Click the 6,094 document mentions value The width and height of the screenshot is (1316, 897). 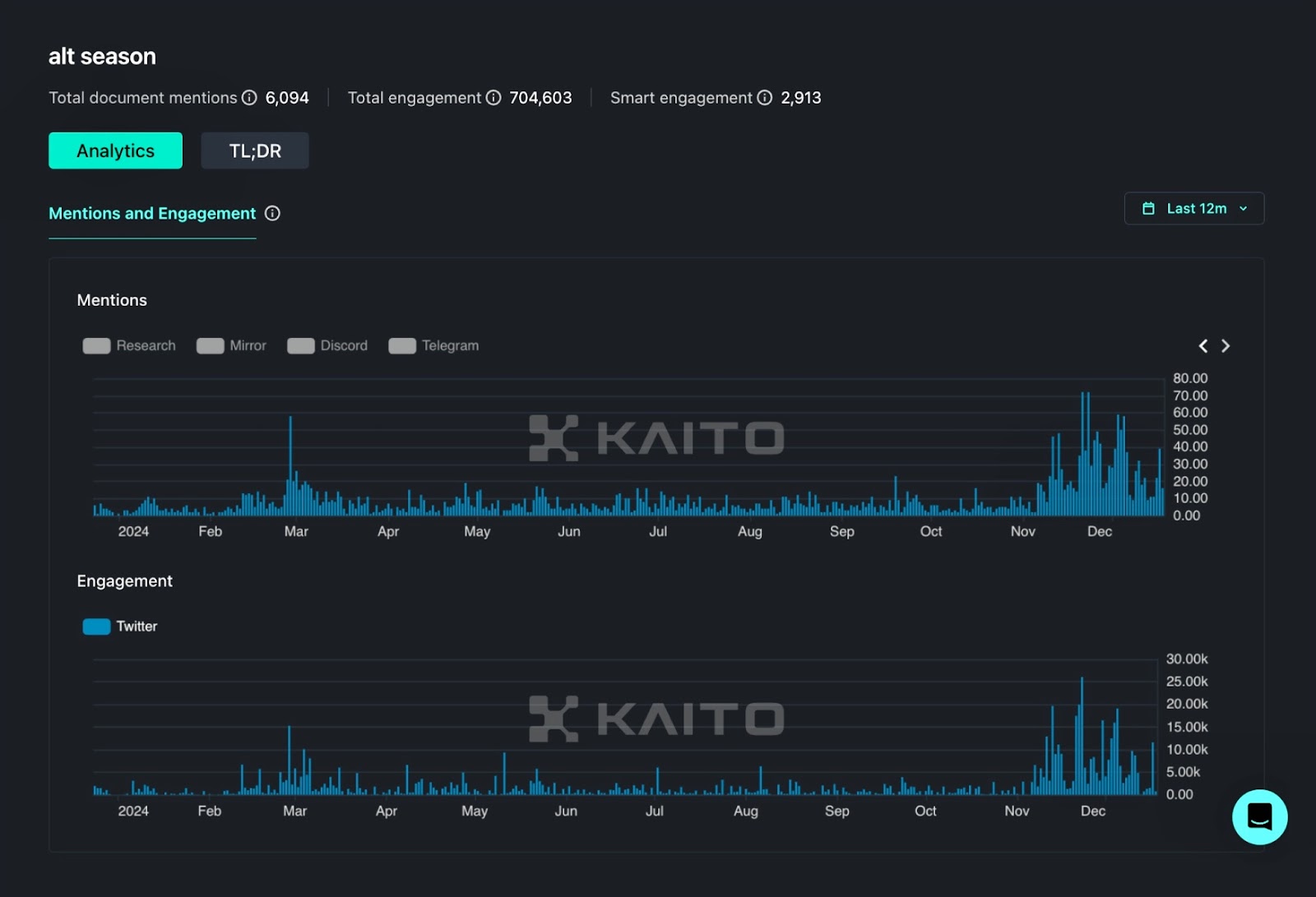[287, 98]
